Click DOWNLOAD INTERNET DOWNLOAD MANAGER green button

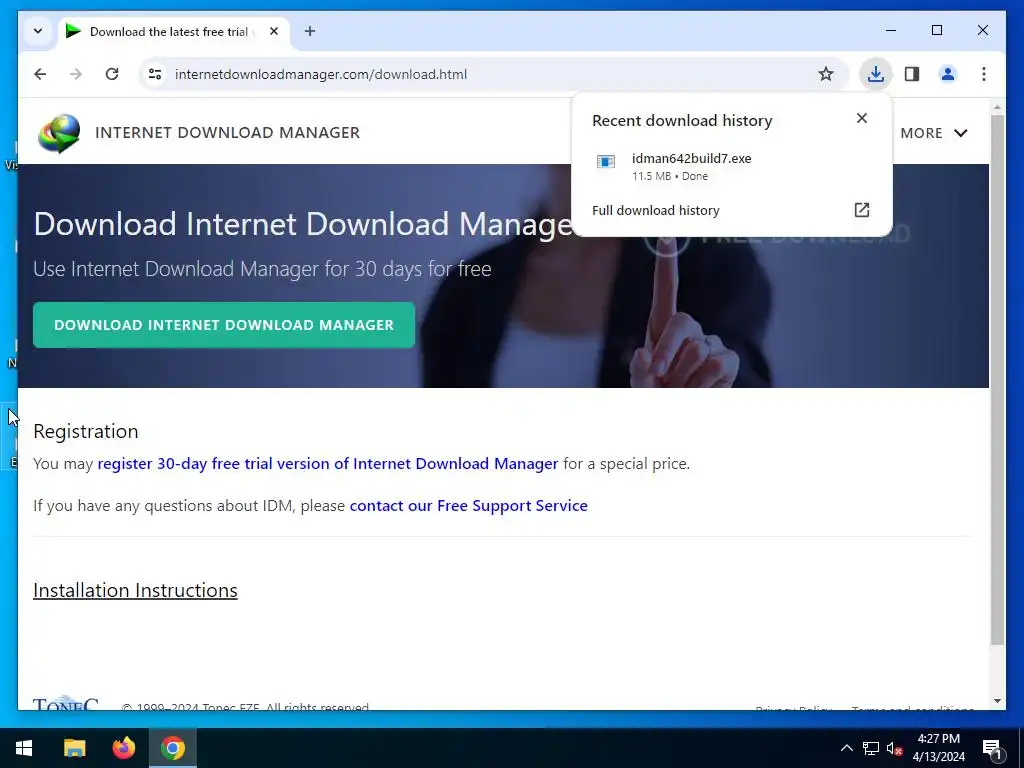tap(224, 325)
